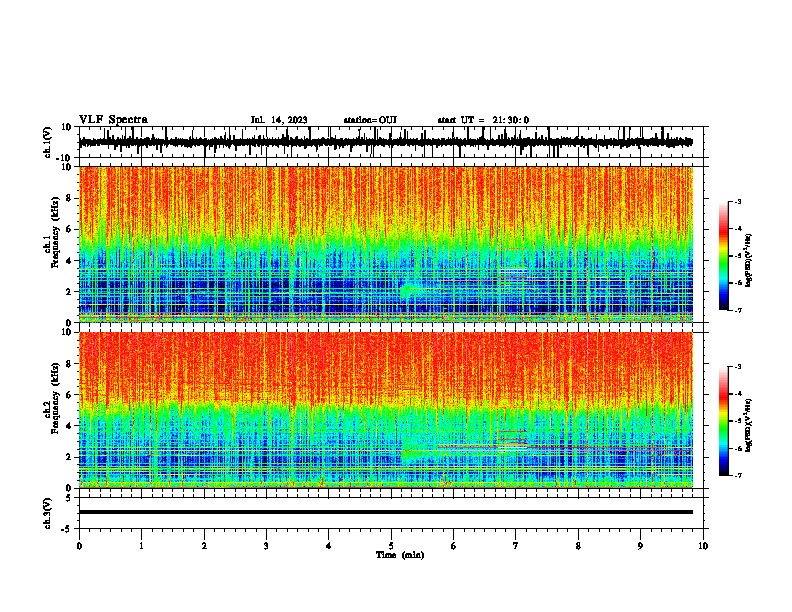792x612 pixels.
Task: Click the ch.1 colorbar log(PSD) label
Action: 748,260
